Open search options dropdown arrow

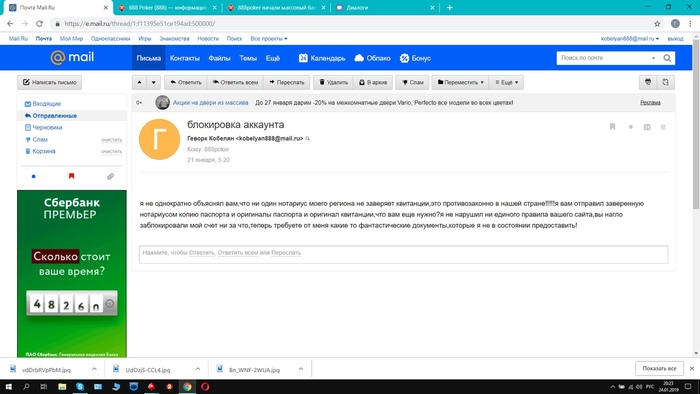[653, 58]
